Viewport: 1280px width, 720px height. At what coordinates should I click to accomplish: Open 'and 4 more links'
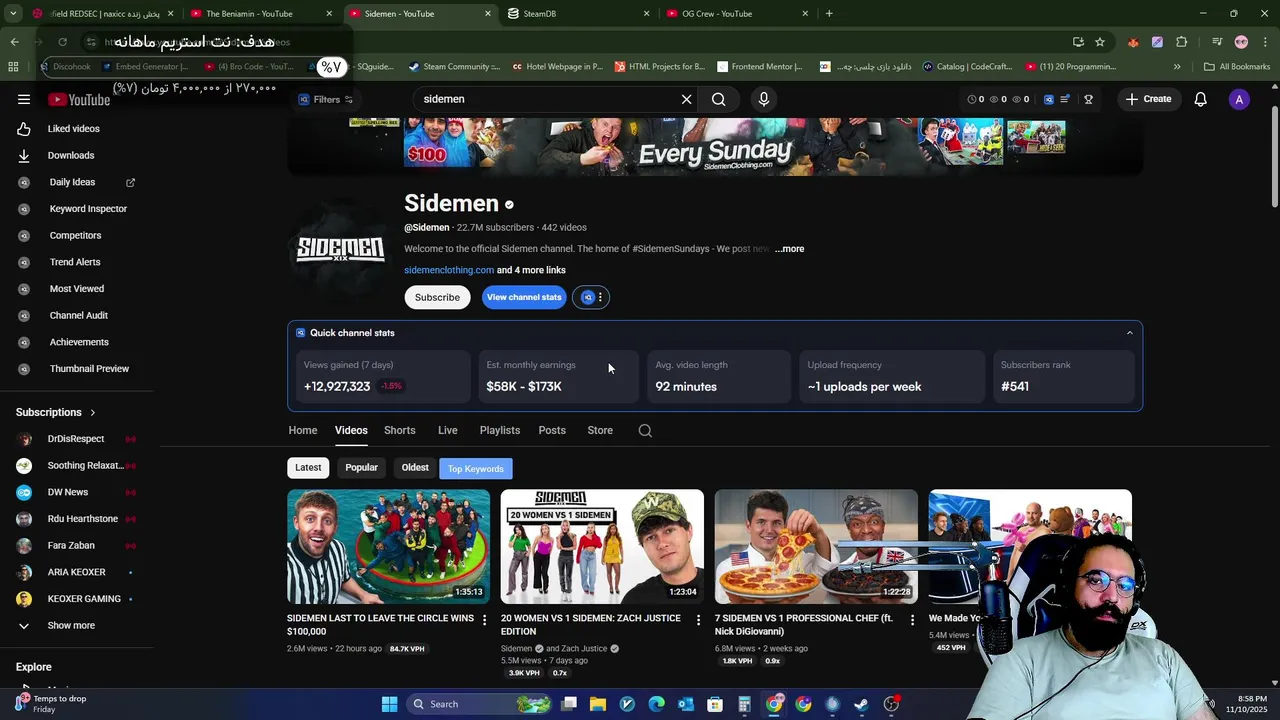(531, 270)
